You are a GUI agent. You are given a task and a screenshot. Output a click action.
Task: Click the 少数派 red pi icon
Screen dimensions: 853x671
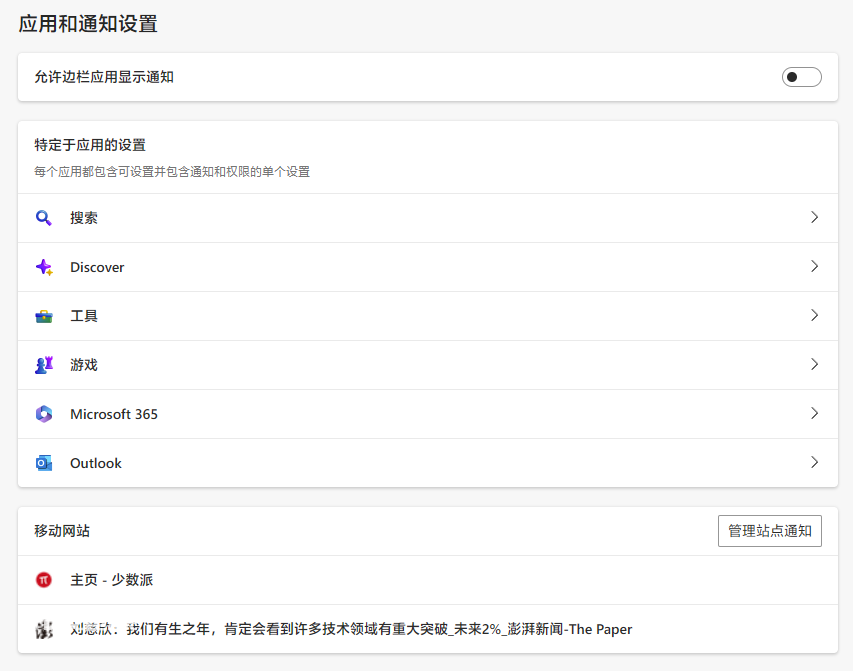[44, 580]
